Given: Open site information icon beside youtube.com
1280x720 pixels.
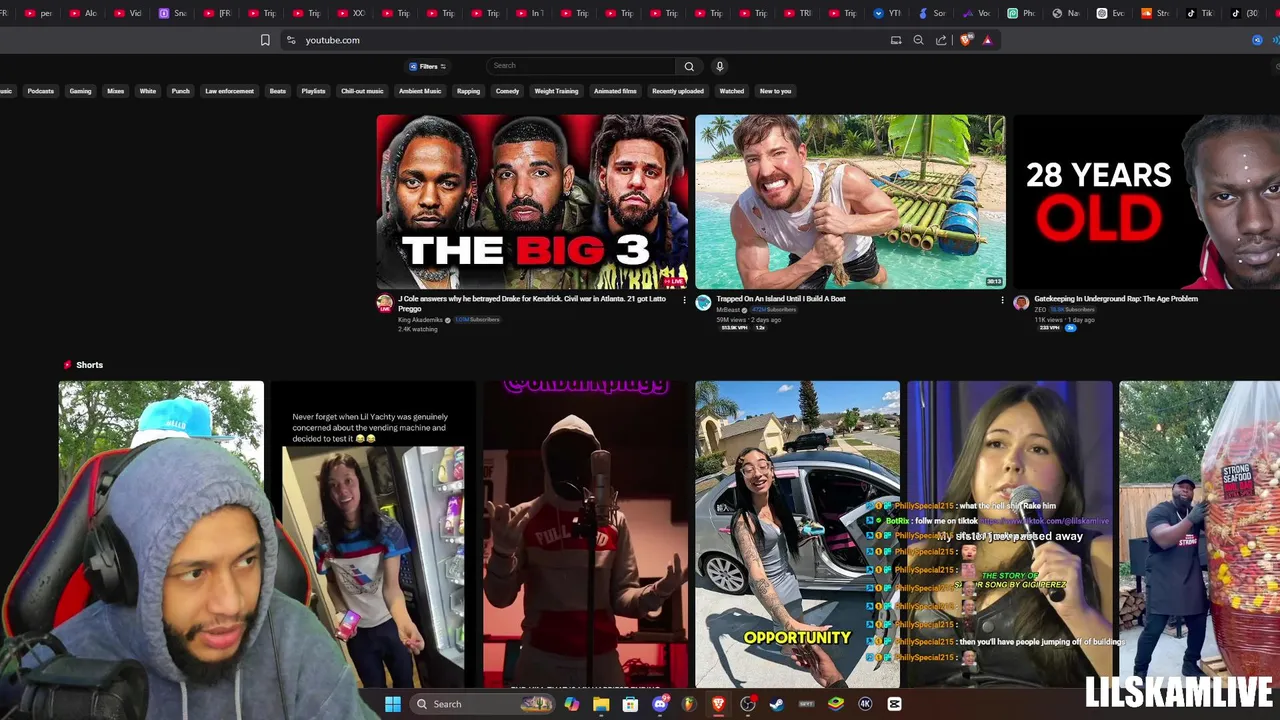Looking at the screenshot, I should tap(291, 40).
